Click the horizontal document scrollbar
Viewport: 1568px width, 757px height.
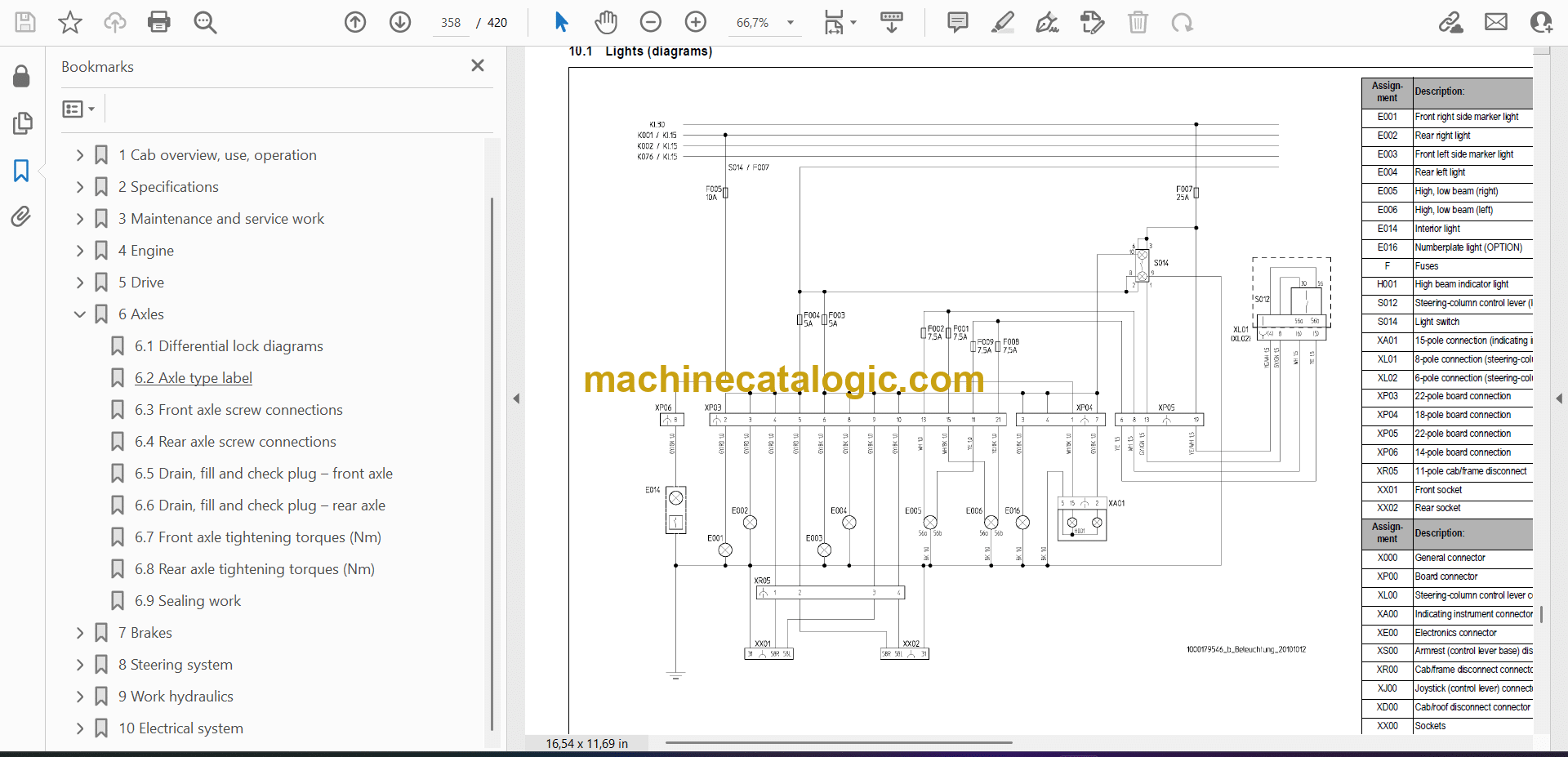point(839,742)
